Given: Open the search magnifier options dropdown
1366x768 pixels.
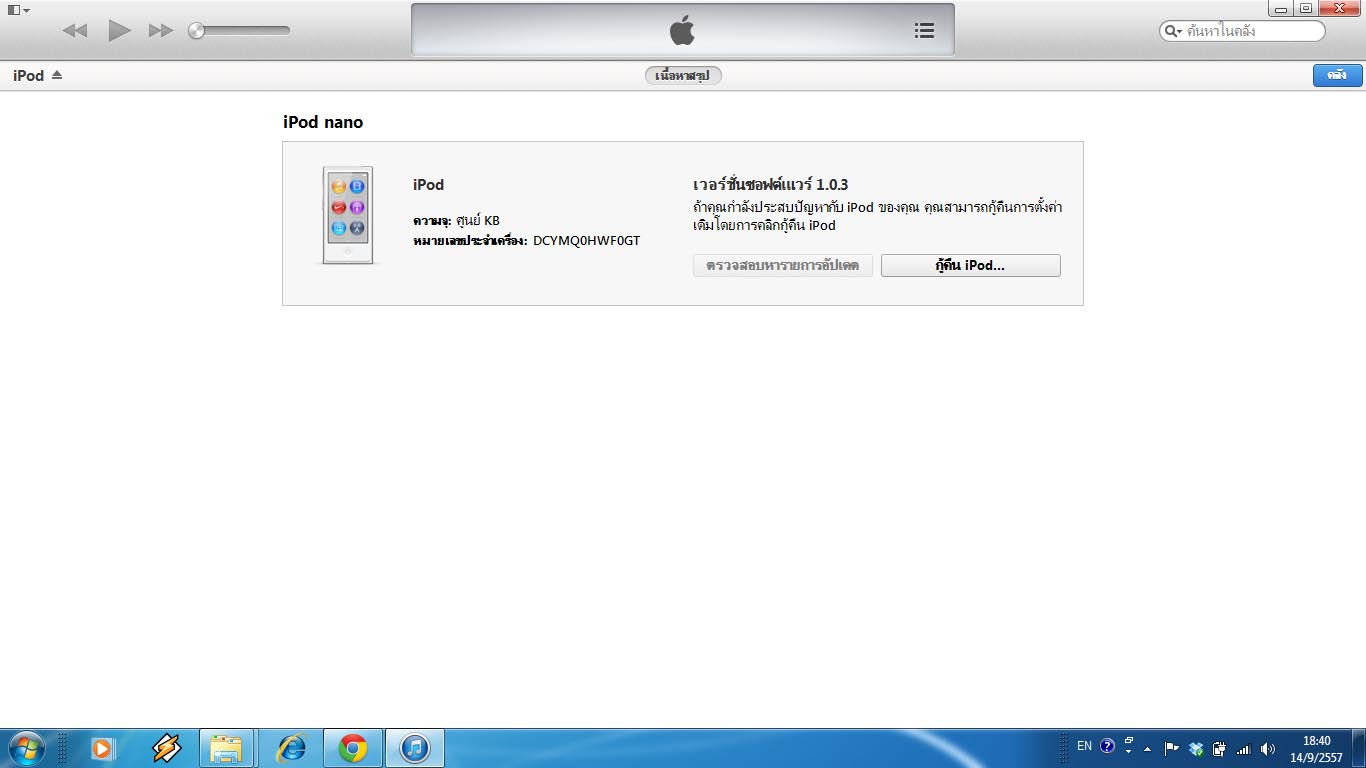Looking at the screenshot, I should click(x=1173, y=31).
